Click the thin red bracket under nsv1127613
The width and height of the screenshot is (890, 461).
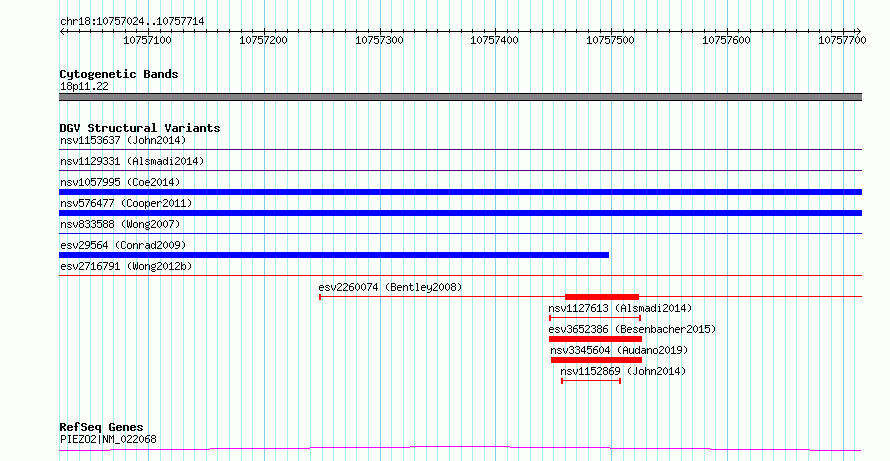point(595,318)
